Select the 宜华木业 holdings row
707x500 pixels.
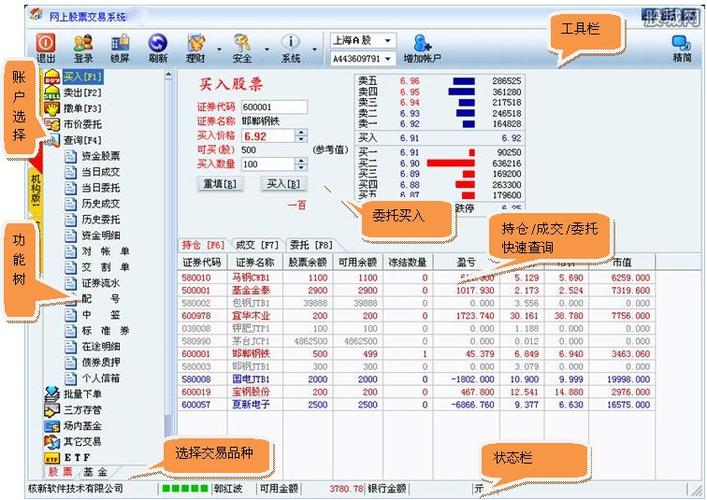click(x=416, y=316)
